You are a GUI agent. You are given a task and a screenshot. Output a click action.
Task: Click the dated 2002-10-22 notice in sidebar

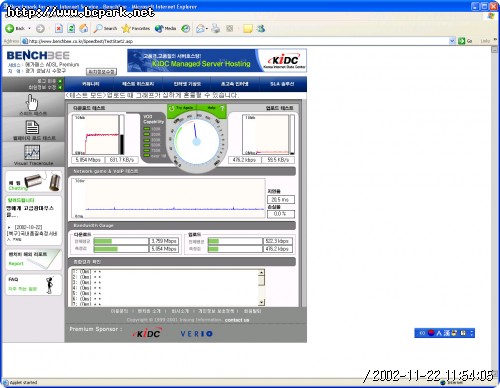(32, 233)
